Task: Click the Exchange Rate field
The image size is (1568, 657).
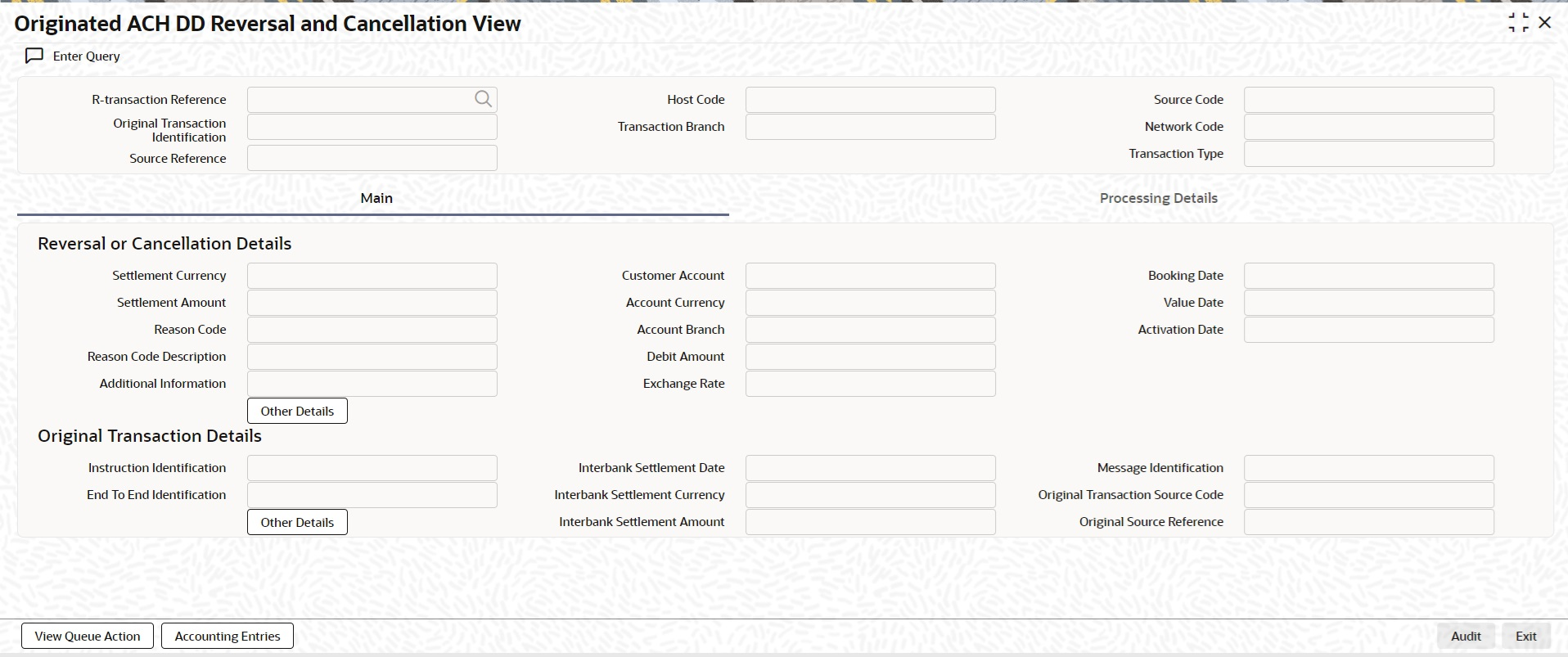Action: 871,384
